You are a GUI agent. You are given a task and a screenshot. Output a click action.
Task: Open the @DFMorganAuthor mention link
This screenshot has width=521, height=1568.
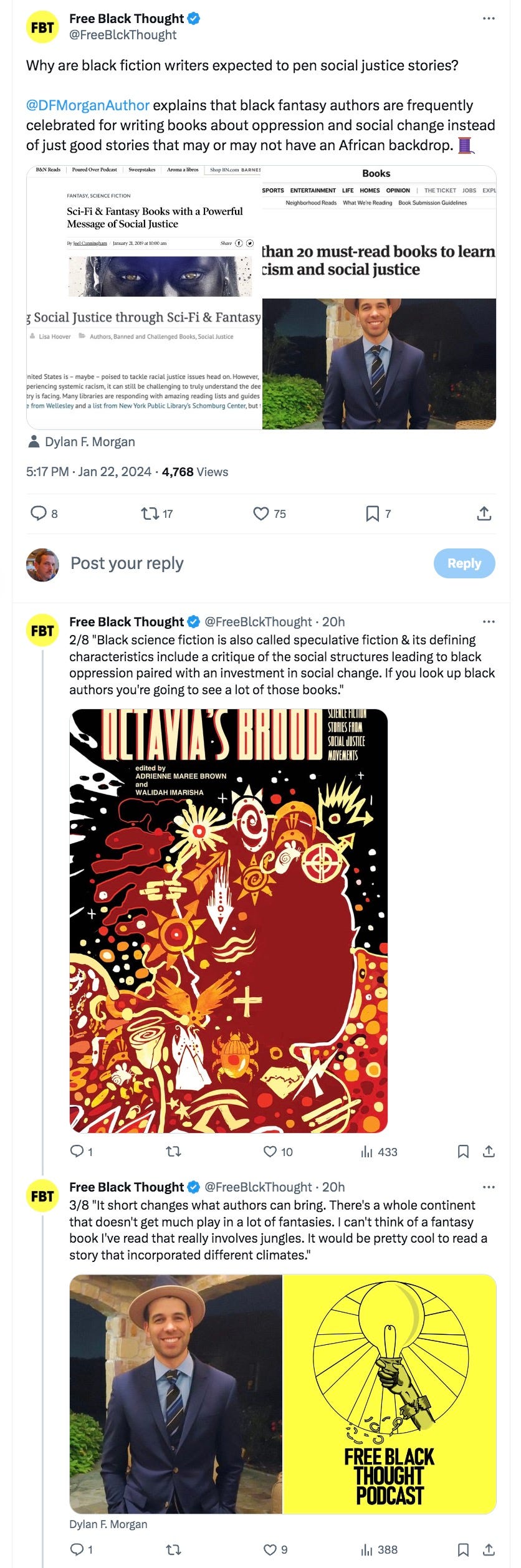(88, 105)
